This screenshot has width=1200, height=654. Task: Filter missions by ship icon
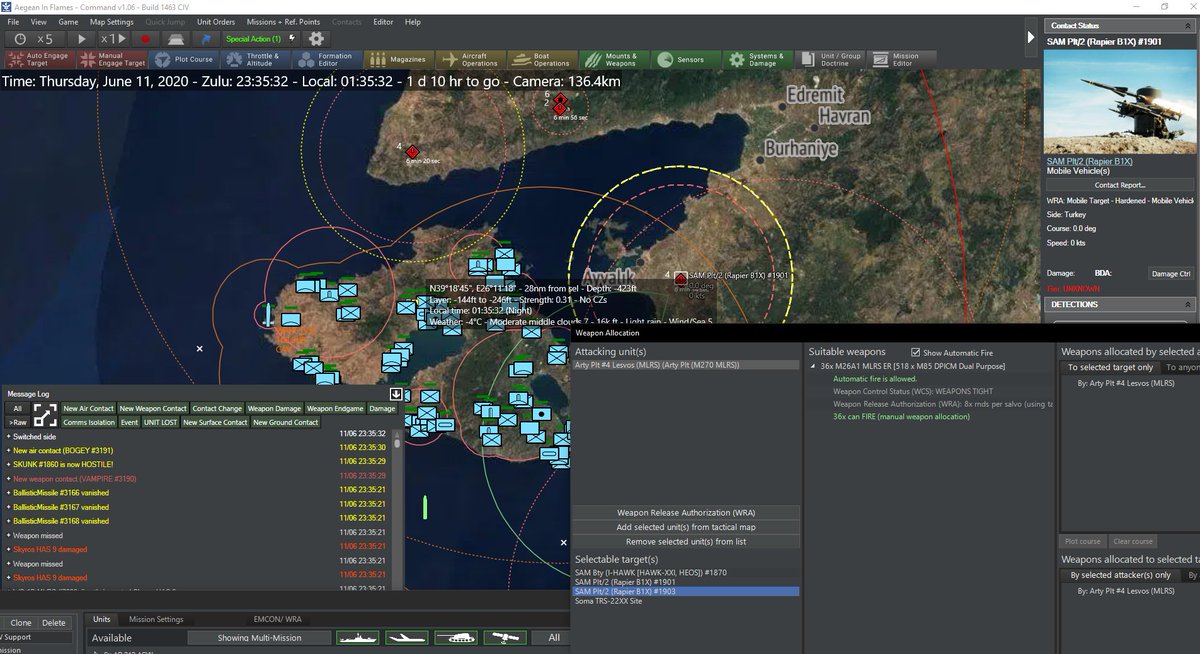click(x=358, y=637)
